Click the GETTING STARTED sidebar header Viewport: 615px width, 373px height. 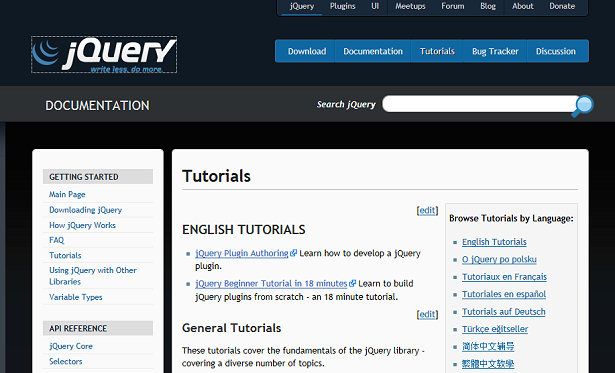[x=98, y=176]
